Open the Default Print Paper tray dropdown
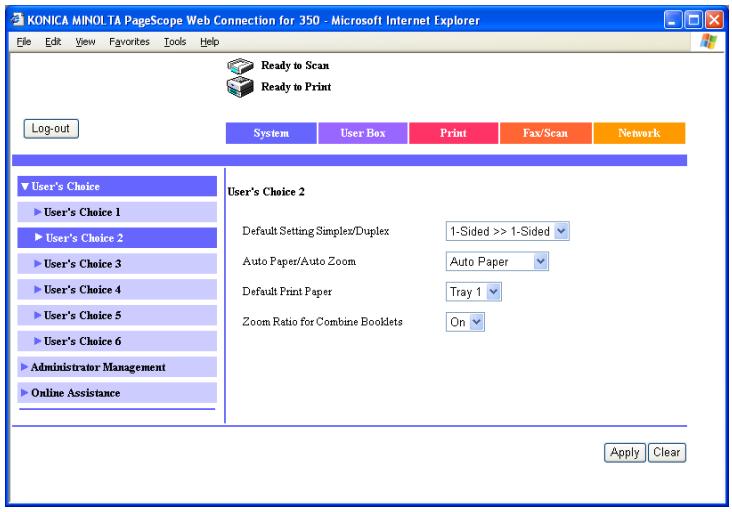This screenshot has height=512, width=732. 473,292
